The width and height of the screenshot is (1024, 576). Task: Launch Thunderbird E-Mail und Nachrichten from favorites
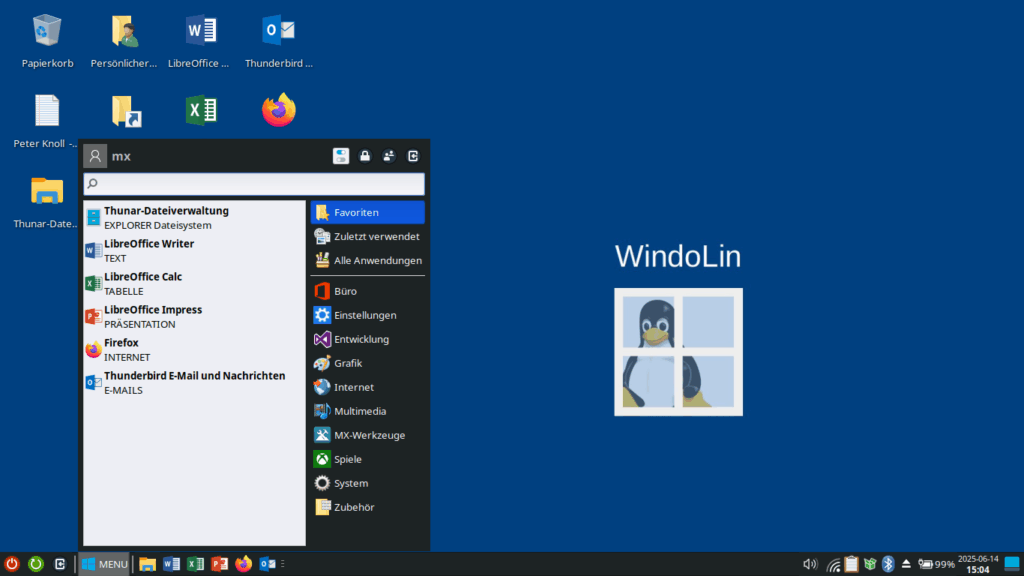(194, 383)
